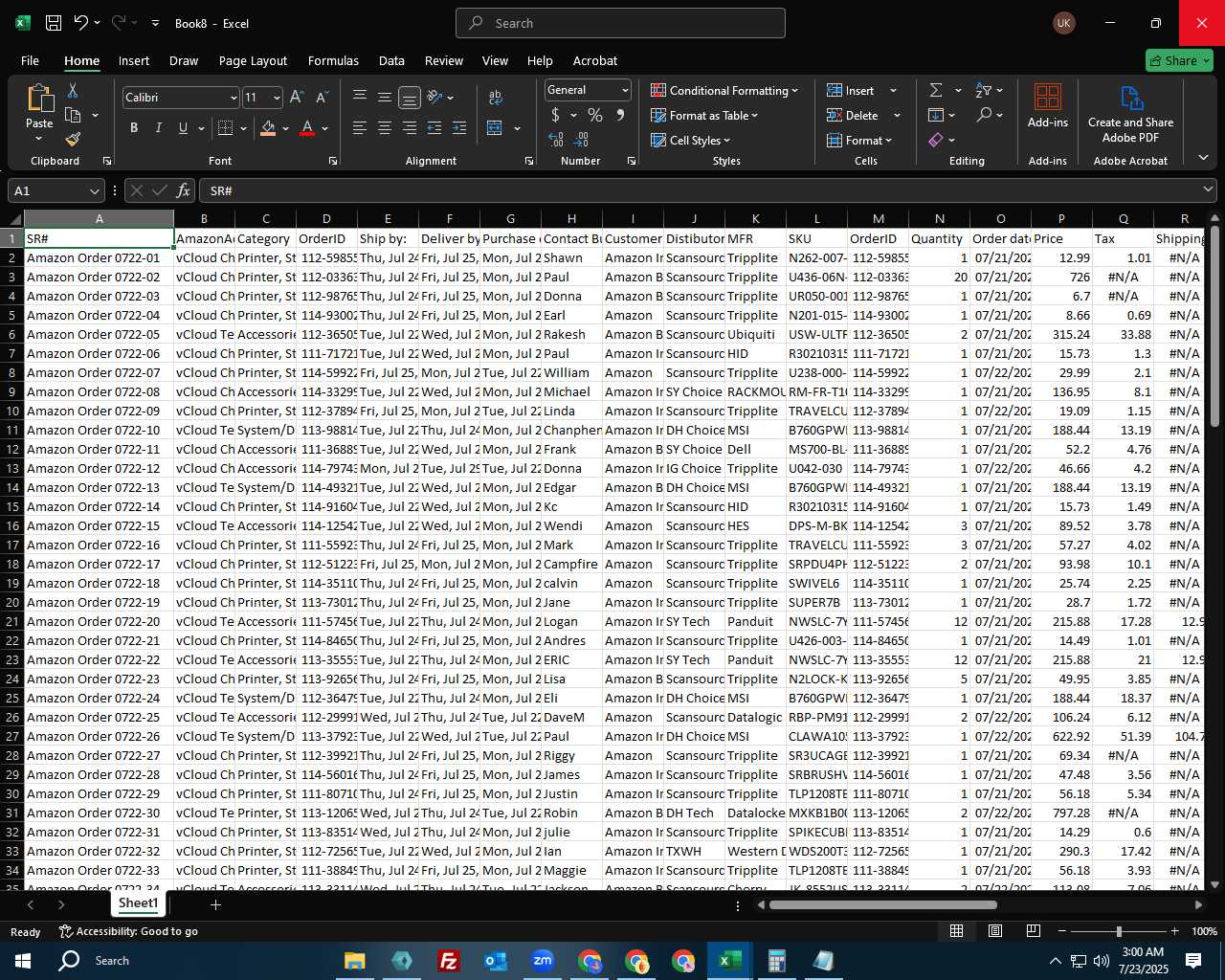The height and width of the screenshot is (980, 1225).
Task: Switch to the Review tab
Action: pyautogui.click(x=444, y=60)
